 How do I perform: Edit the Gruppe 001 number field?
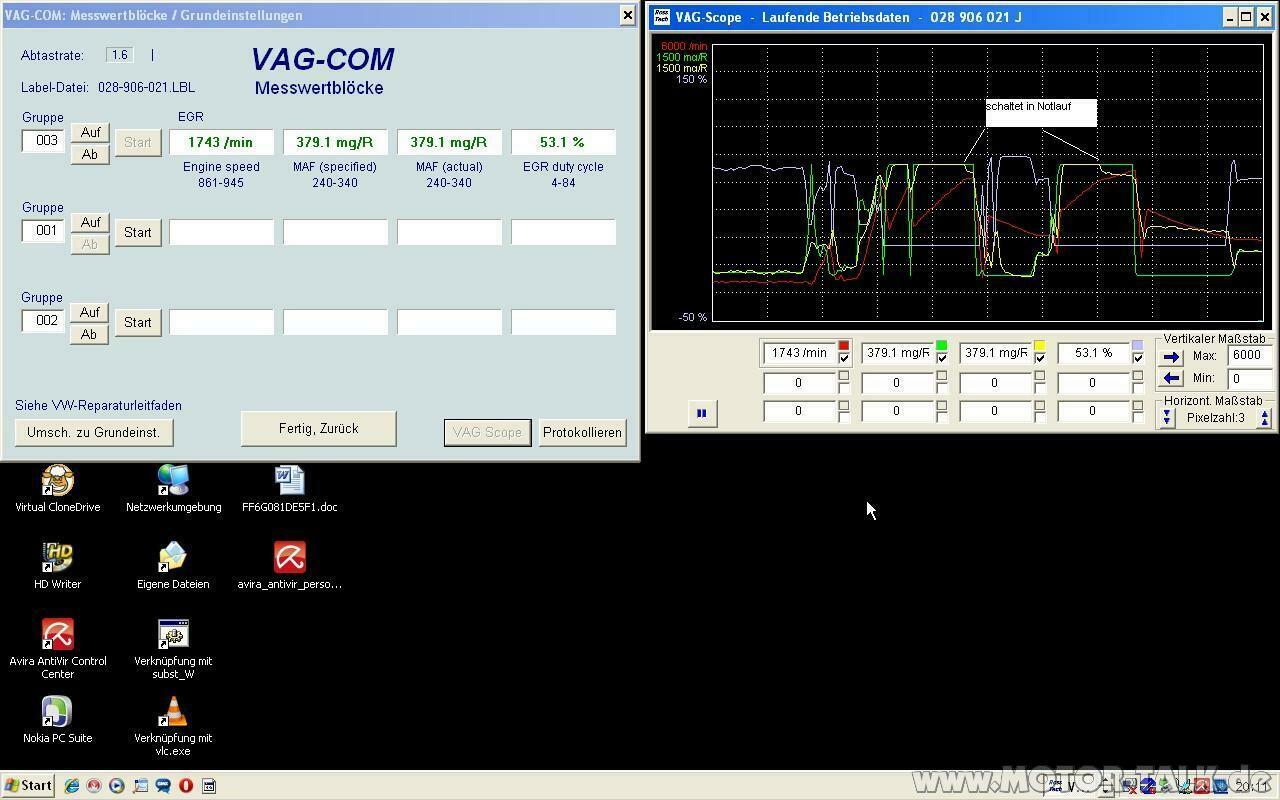pos(44,231)
